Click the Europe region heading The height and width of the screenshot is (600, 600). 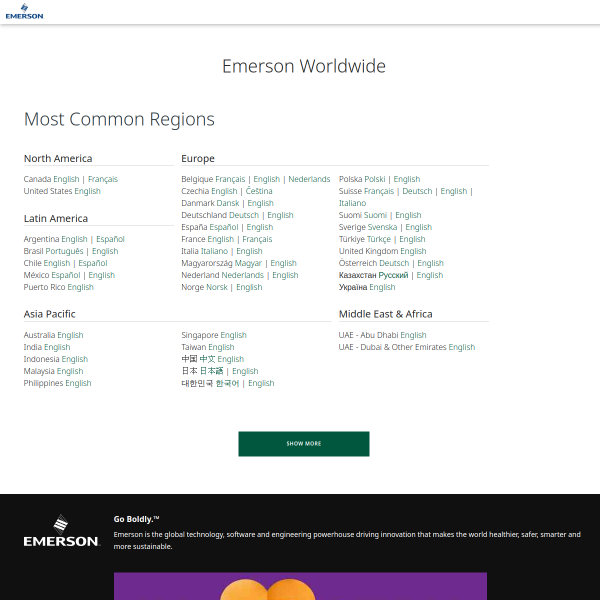(x=198, y=158)
